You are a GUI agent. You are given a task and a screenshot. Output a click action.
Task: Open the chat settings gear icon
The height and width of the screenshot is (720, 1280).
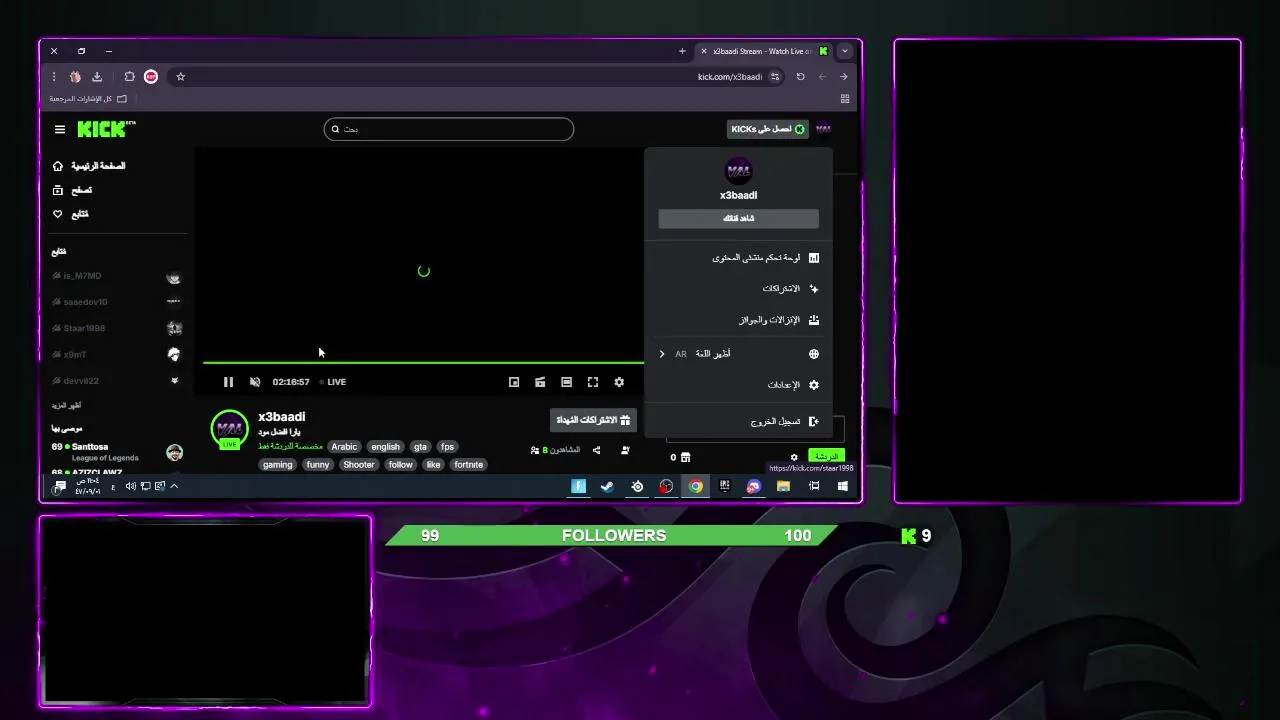coord(794,457)
